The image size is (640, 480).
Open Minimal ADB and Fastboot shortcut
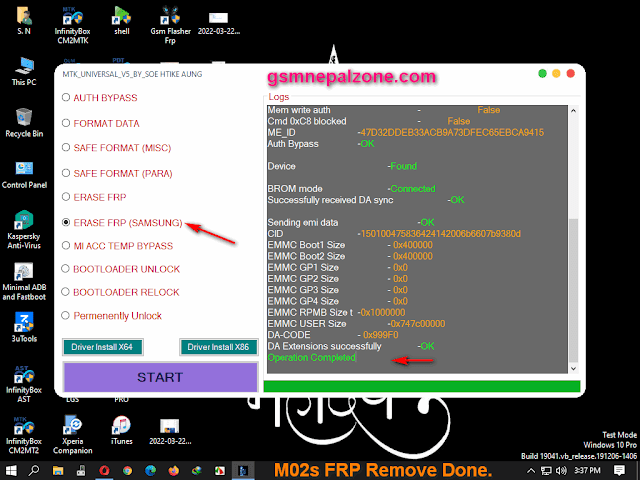pyautogui.click(x=24, y=282)
